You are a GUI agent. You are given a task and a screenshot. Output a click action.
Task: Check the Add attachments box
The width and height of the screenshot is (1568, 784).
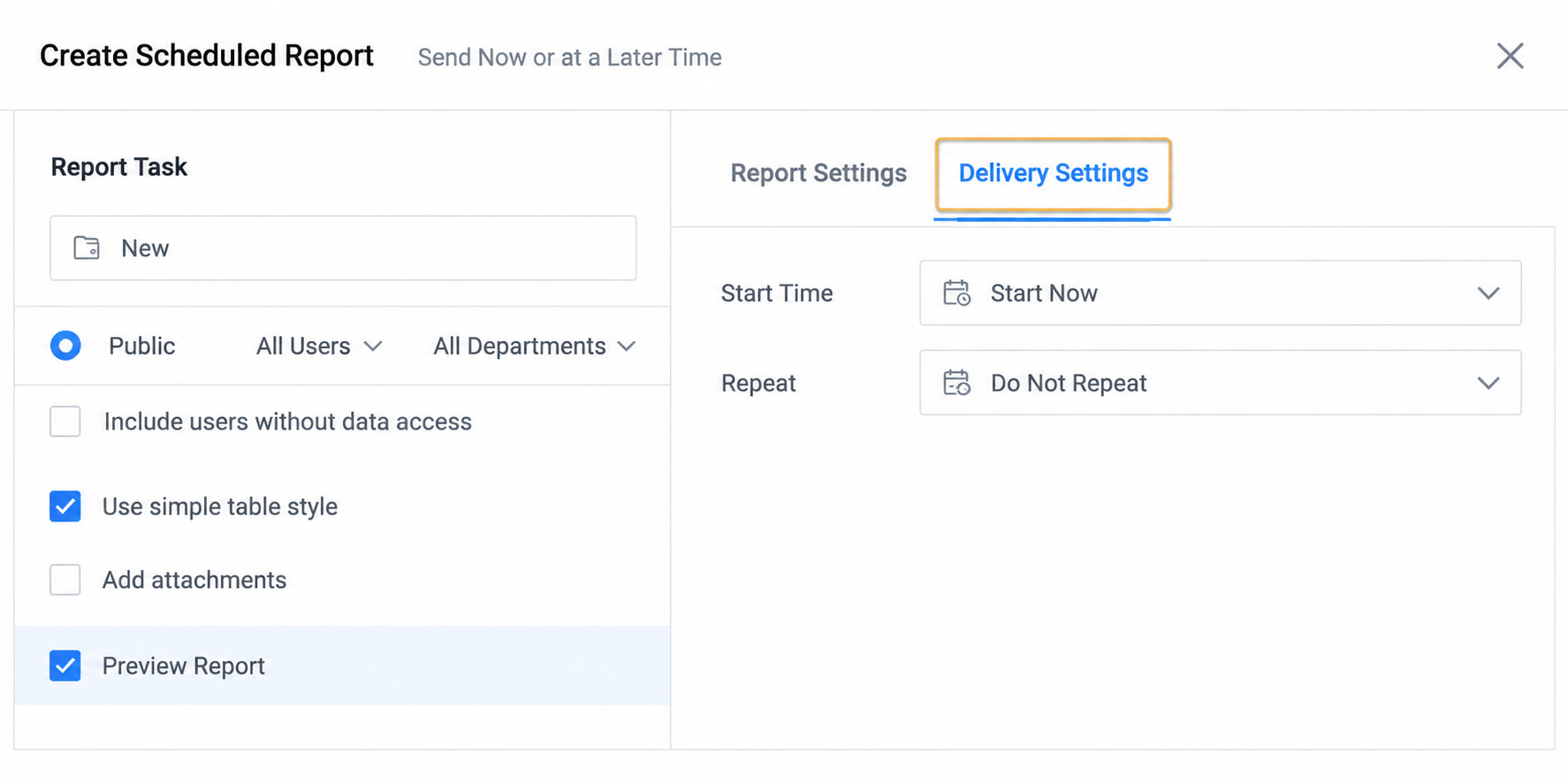pos(65,580)
